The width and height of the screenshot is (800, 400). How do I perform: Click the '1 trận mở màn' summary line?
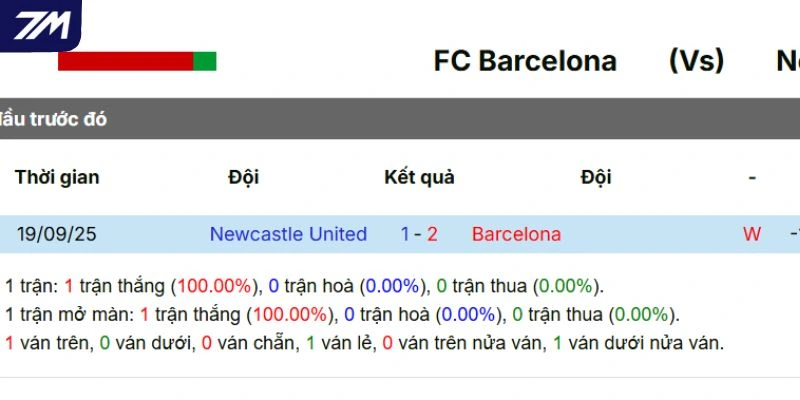(x=342, y=315)
